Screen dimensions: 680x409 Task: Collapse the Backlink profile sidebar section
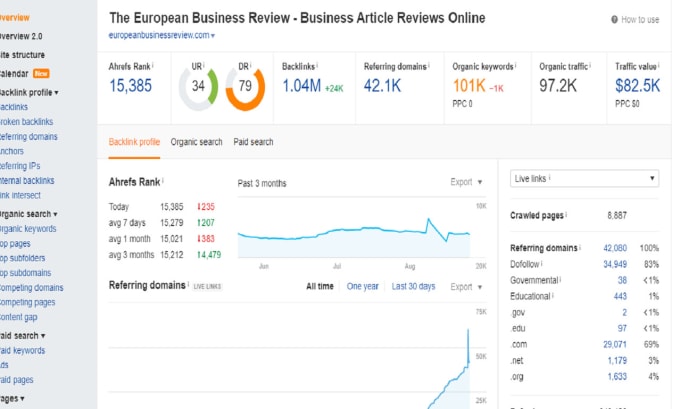click(x=29, y=92)
